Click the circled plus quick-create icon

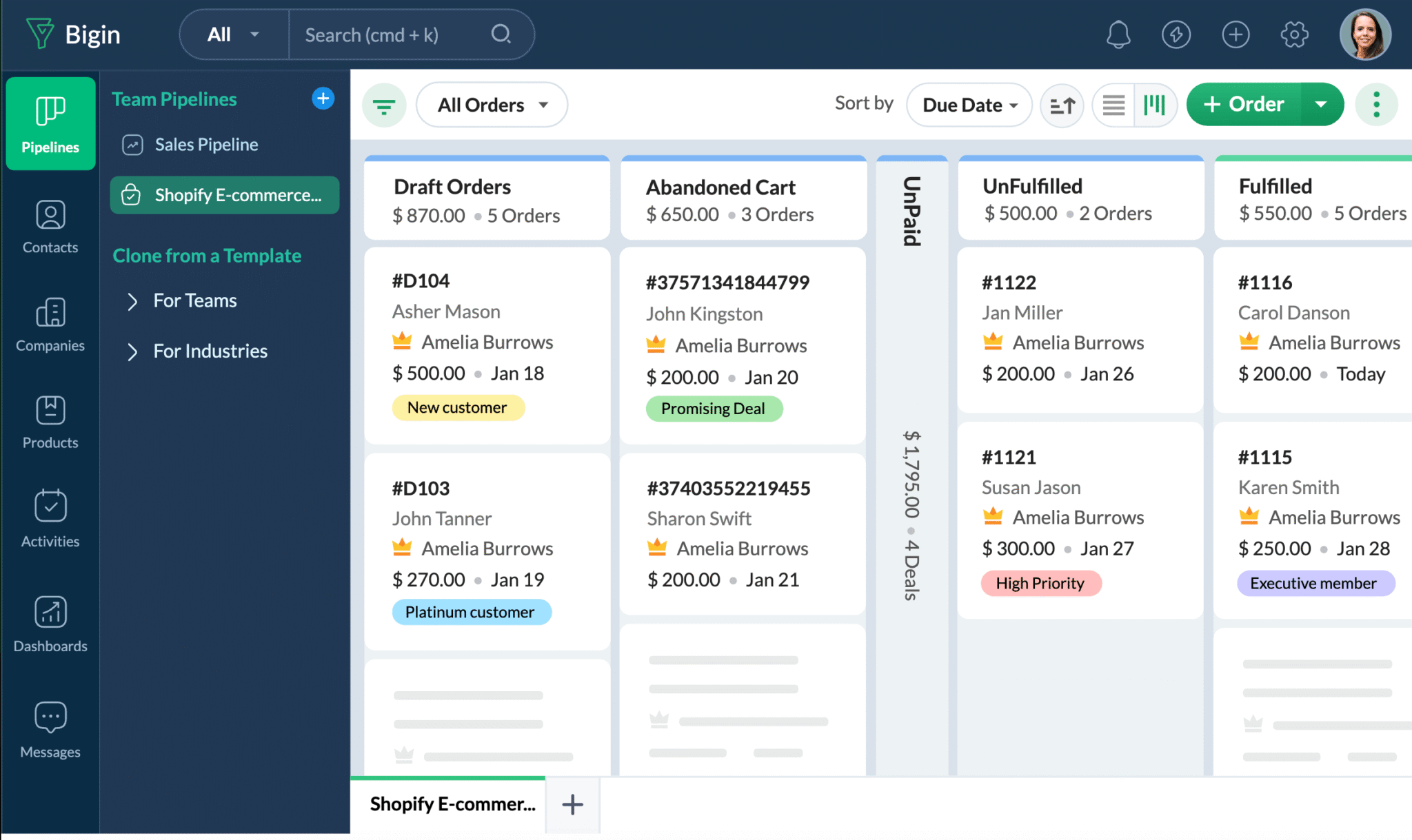1235,34
